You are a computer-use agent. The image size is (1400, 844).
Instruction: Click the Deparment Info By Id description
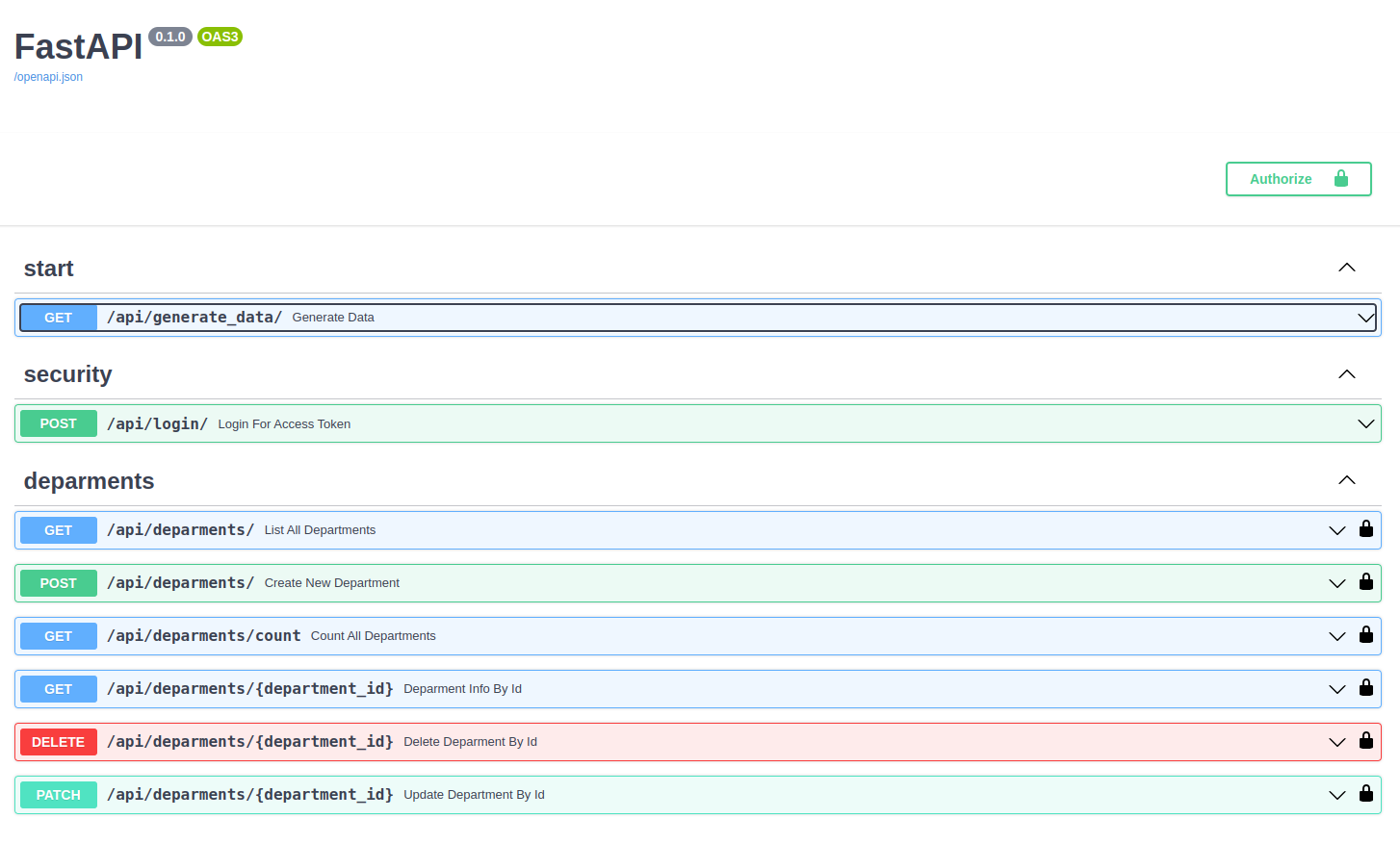463,689
